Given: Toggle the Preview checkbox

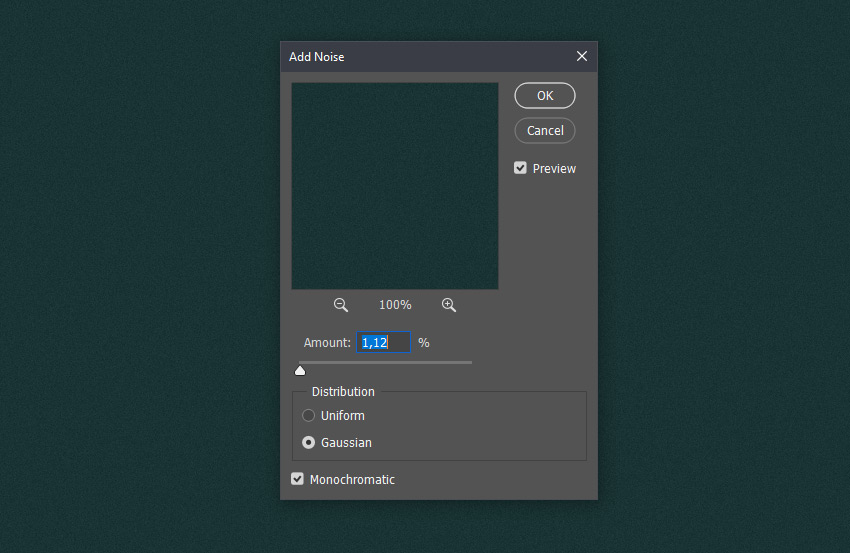Looking at the screenshot, I should click(520, 168).
